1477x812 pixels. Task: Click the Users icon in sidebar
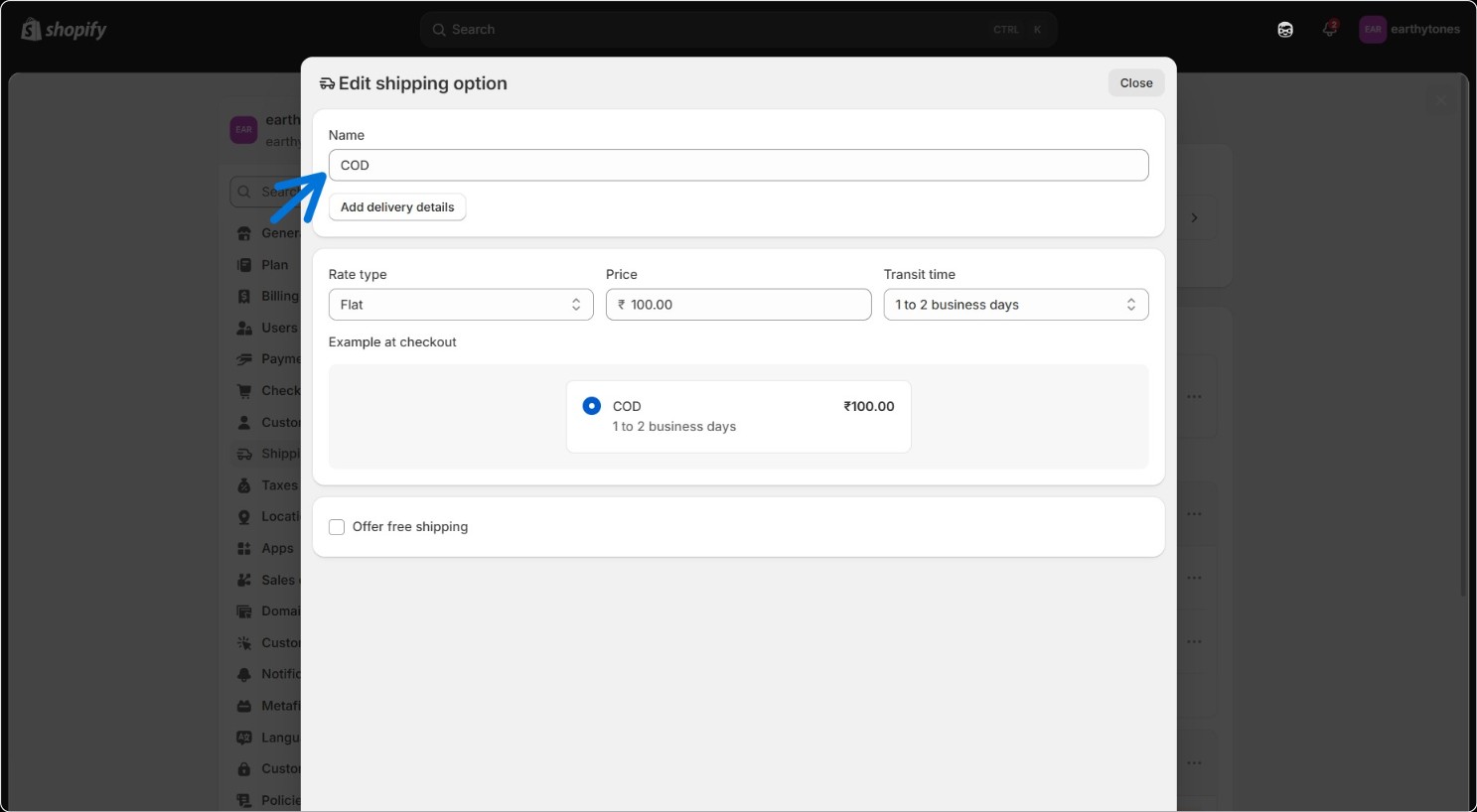click(x=244, y=328)
